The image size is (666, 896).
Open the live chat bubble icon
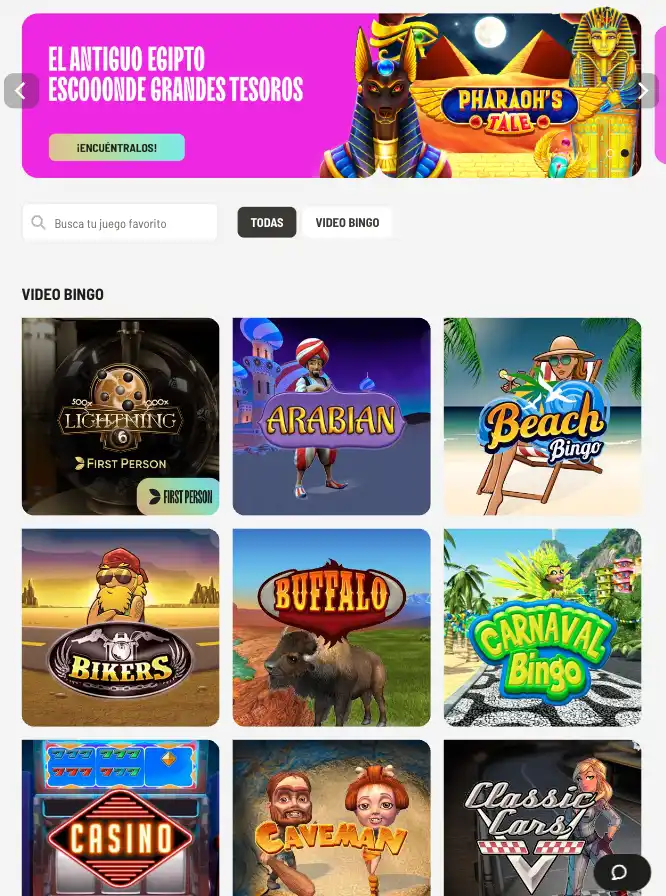coord(622,872)
